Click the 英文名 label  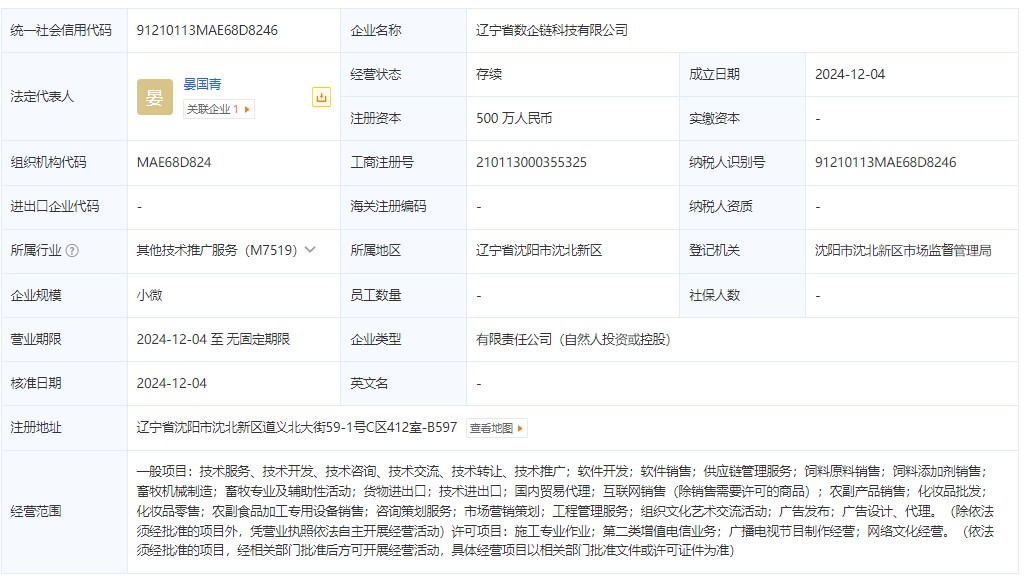369,384
